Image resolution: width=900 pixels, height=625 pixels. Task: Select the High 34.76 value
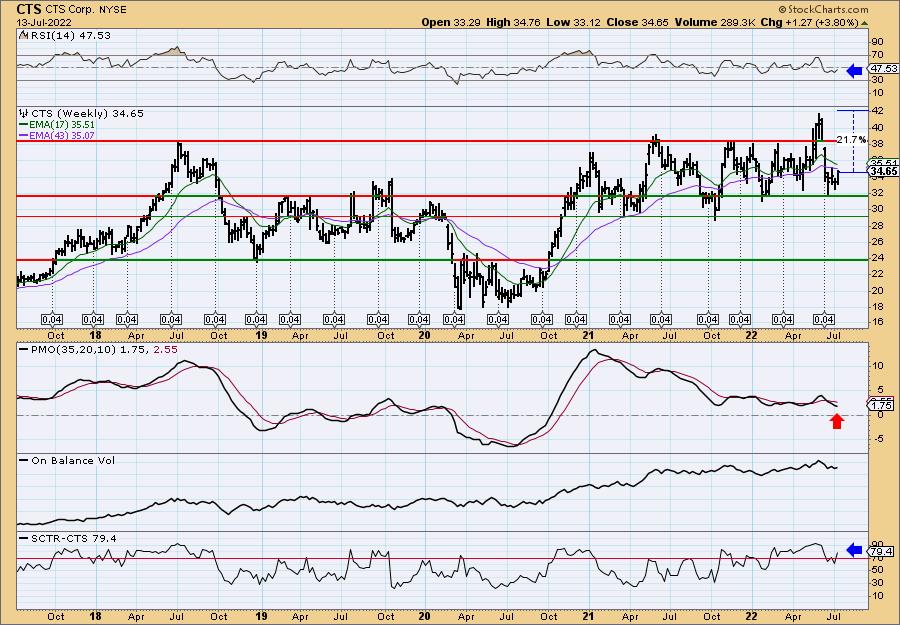(x=513, y=22)
